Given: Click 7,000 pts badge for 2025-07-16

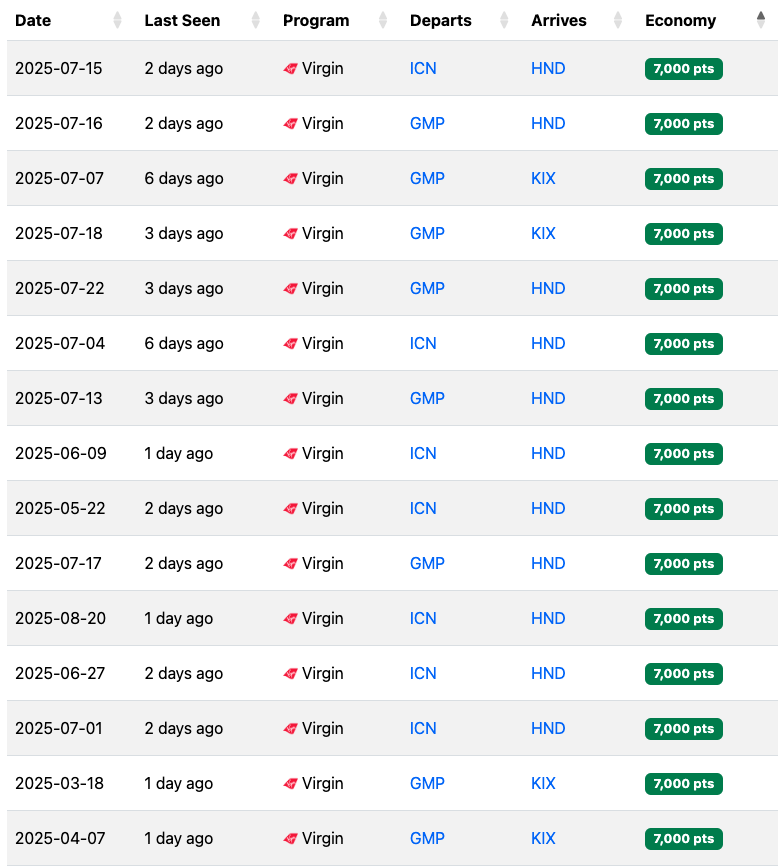Looking at the screenshot, I should click(683, 124).
